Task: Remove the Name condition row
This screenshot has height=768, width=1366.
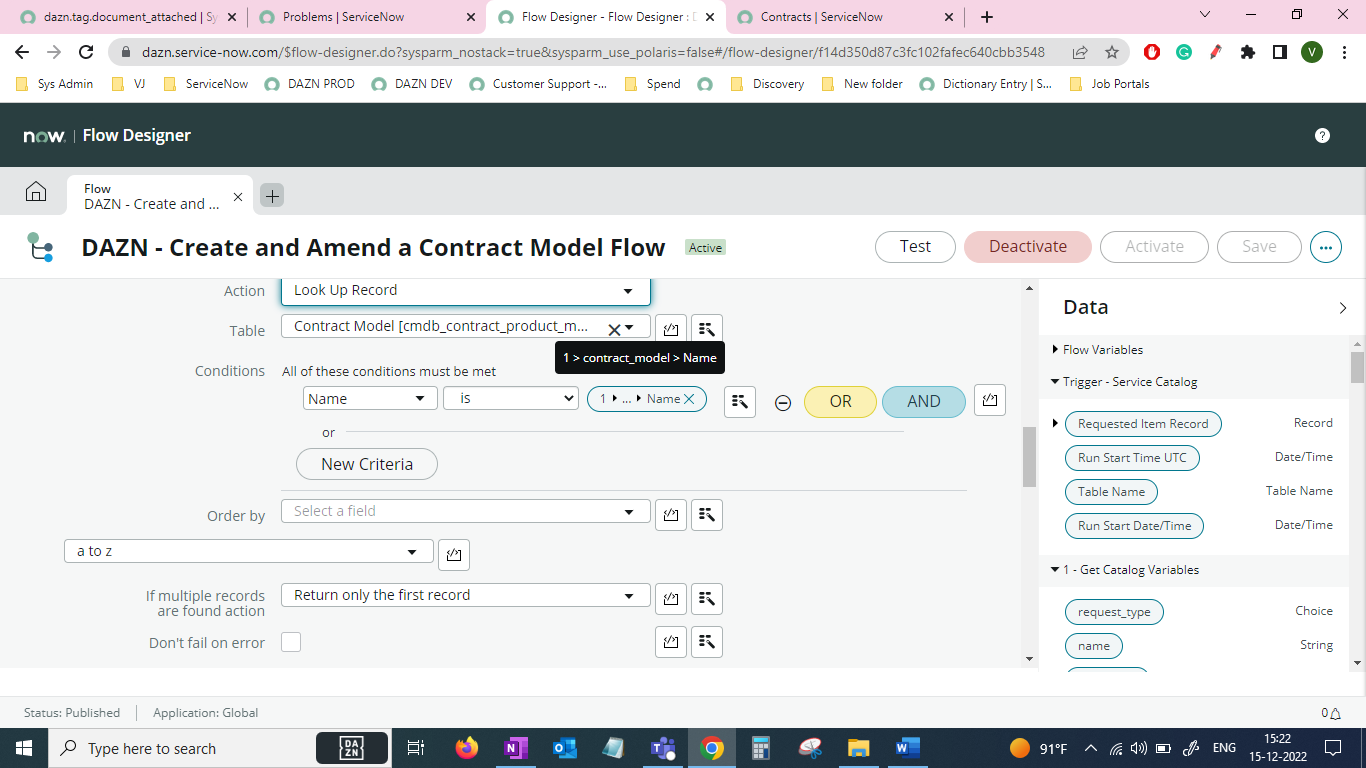Action: [784, 402]
